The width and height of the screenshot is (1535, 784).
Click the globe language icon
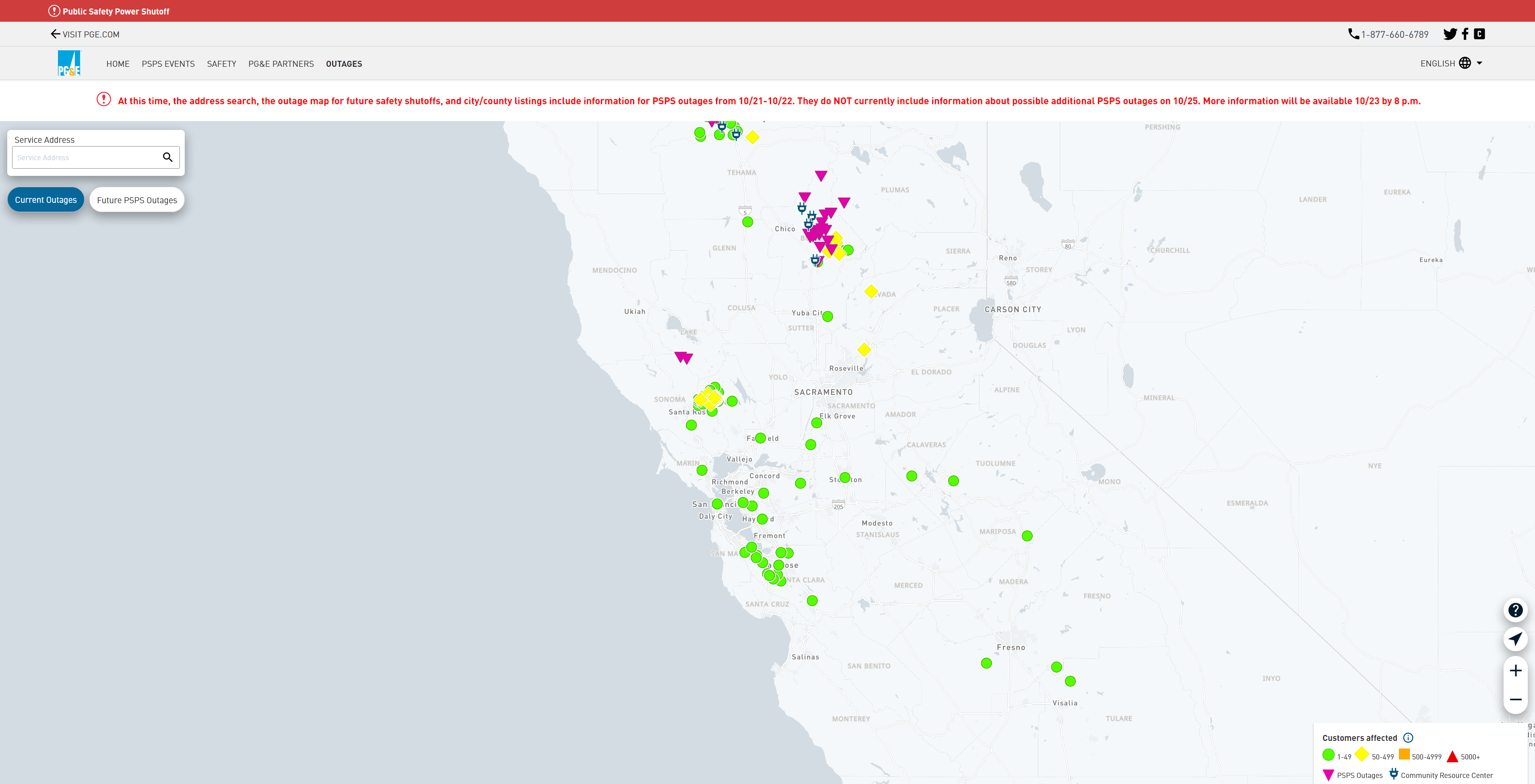coord(1465,63)
